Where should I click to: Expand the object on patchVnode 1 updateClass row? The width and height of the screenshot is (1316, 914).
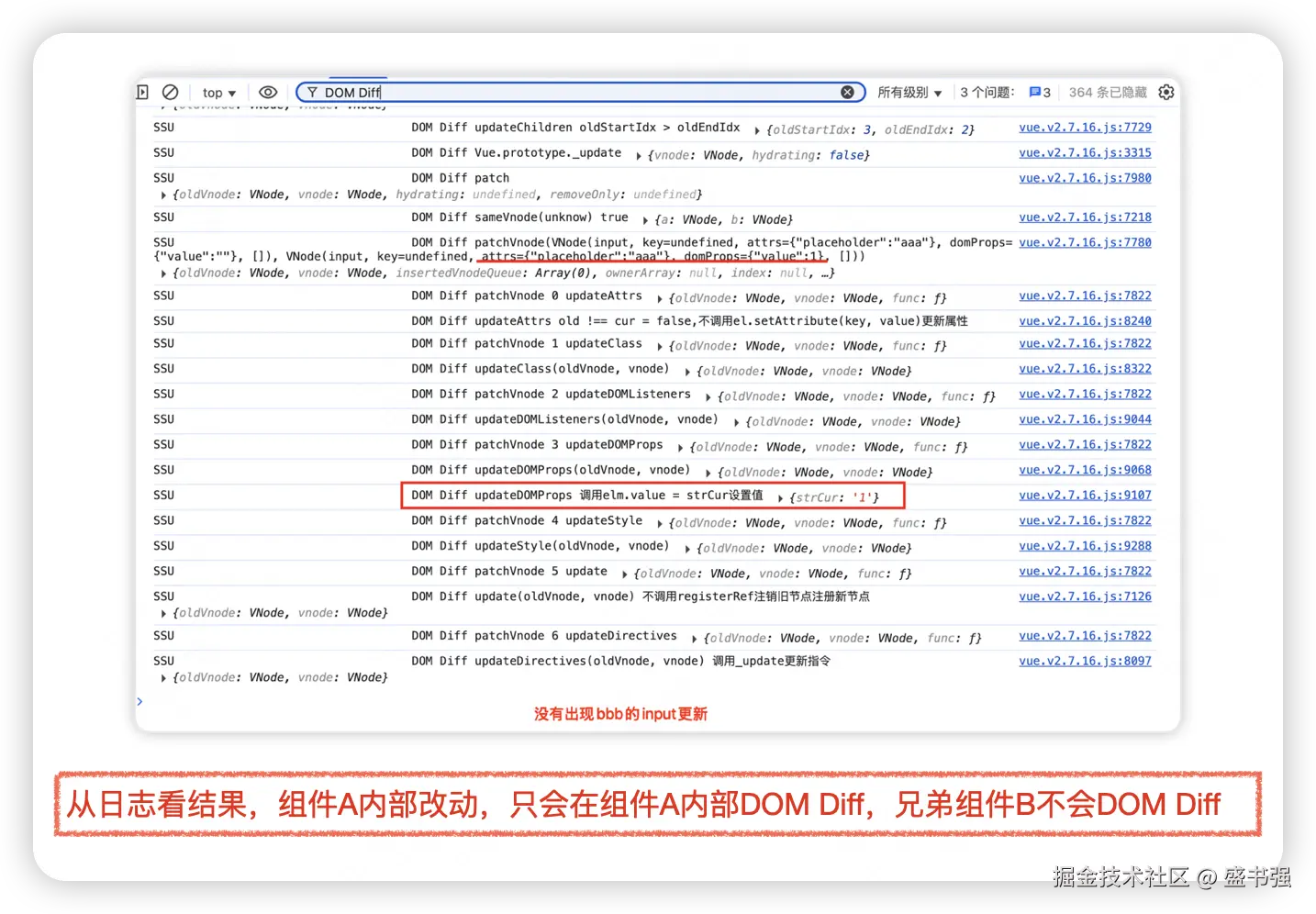click(660, 346)
